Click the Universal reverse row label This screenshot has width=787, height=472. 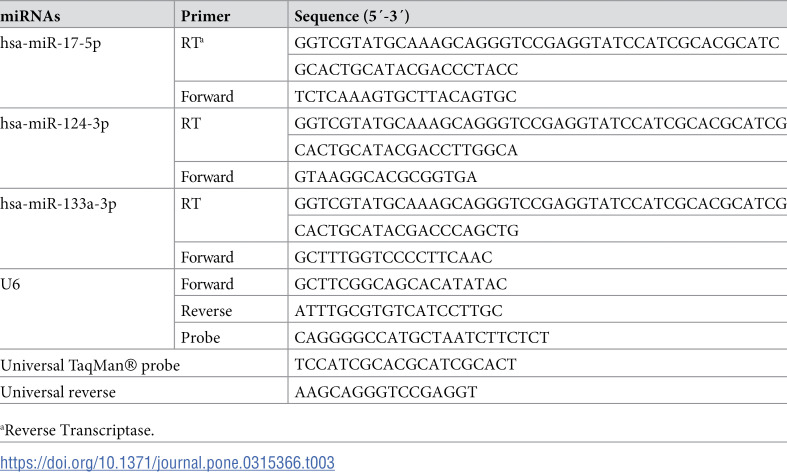pos(58,392)
